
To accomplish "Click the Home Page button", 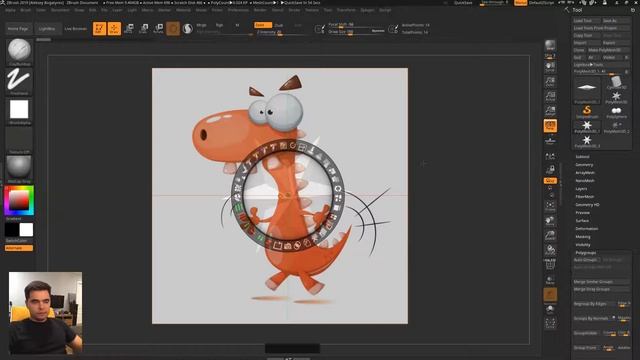I will tap(18, 29).
